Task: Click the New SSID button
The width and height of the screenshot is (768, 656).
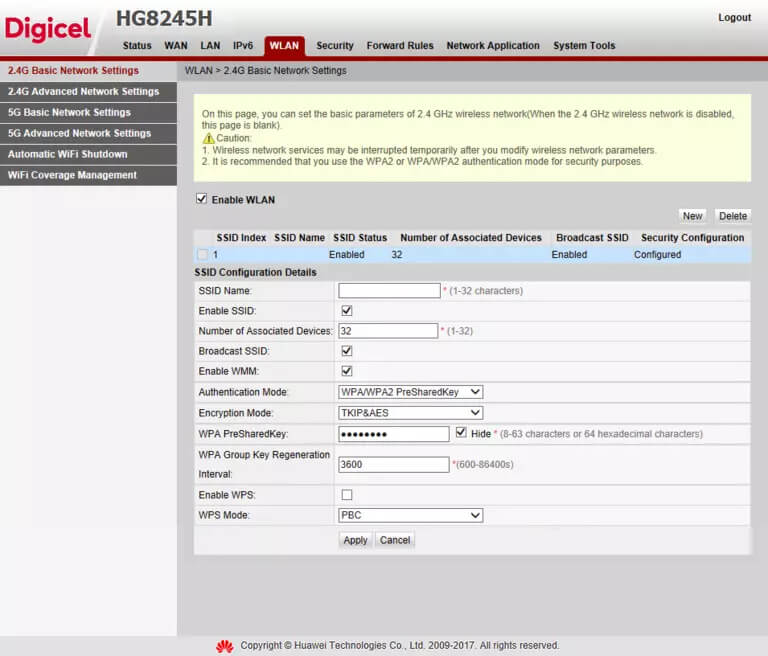Action: 692,216
